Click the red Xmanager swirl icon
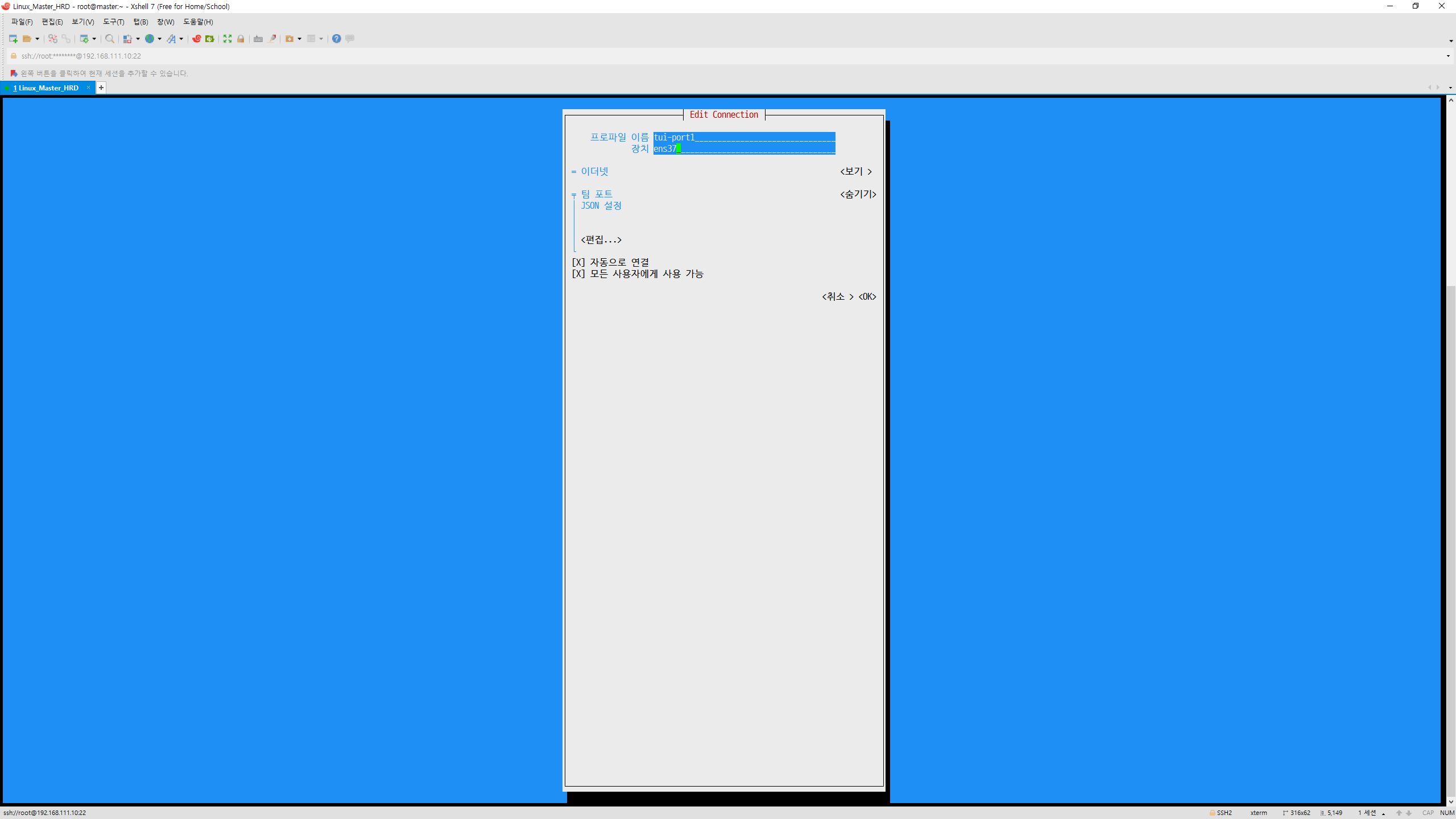The height and width of the screenshot is (819, 1456). pyautogui.click(x=196, y=39)
